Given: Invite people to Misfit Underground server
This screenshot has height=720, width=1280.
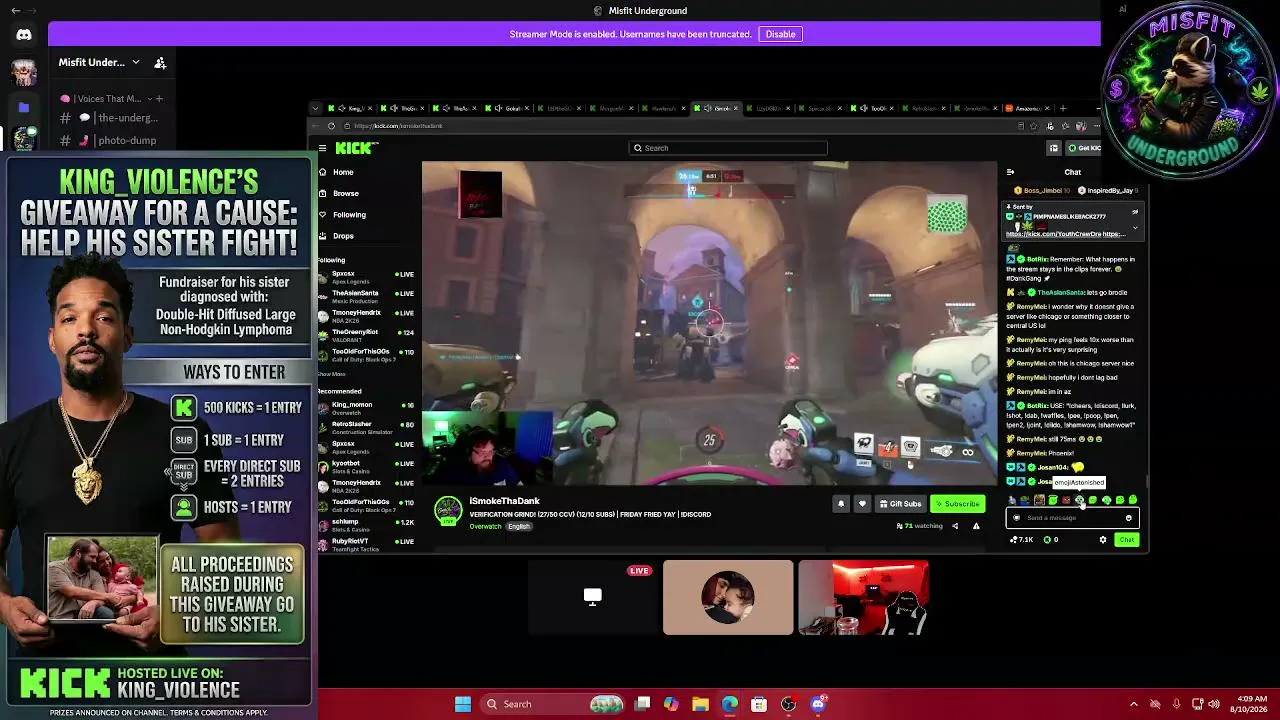Looking at the screenshot, I should tap(160, 62).
